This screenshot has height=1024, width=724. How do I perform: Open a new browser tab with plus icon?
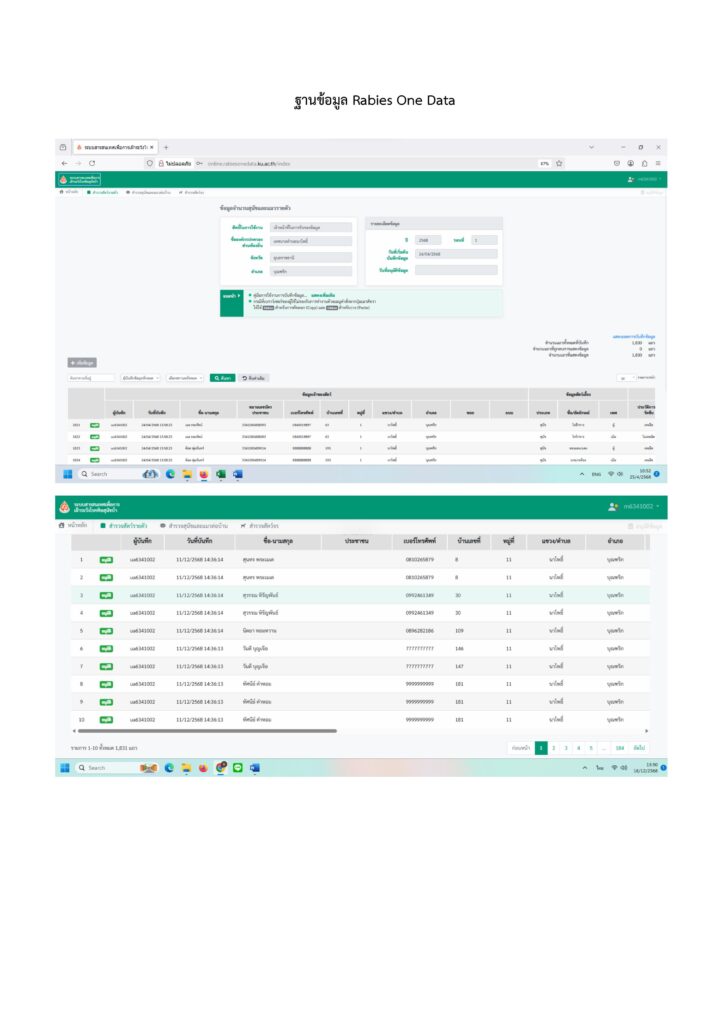(x=166, y=148)
